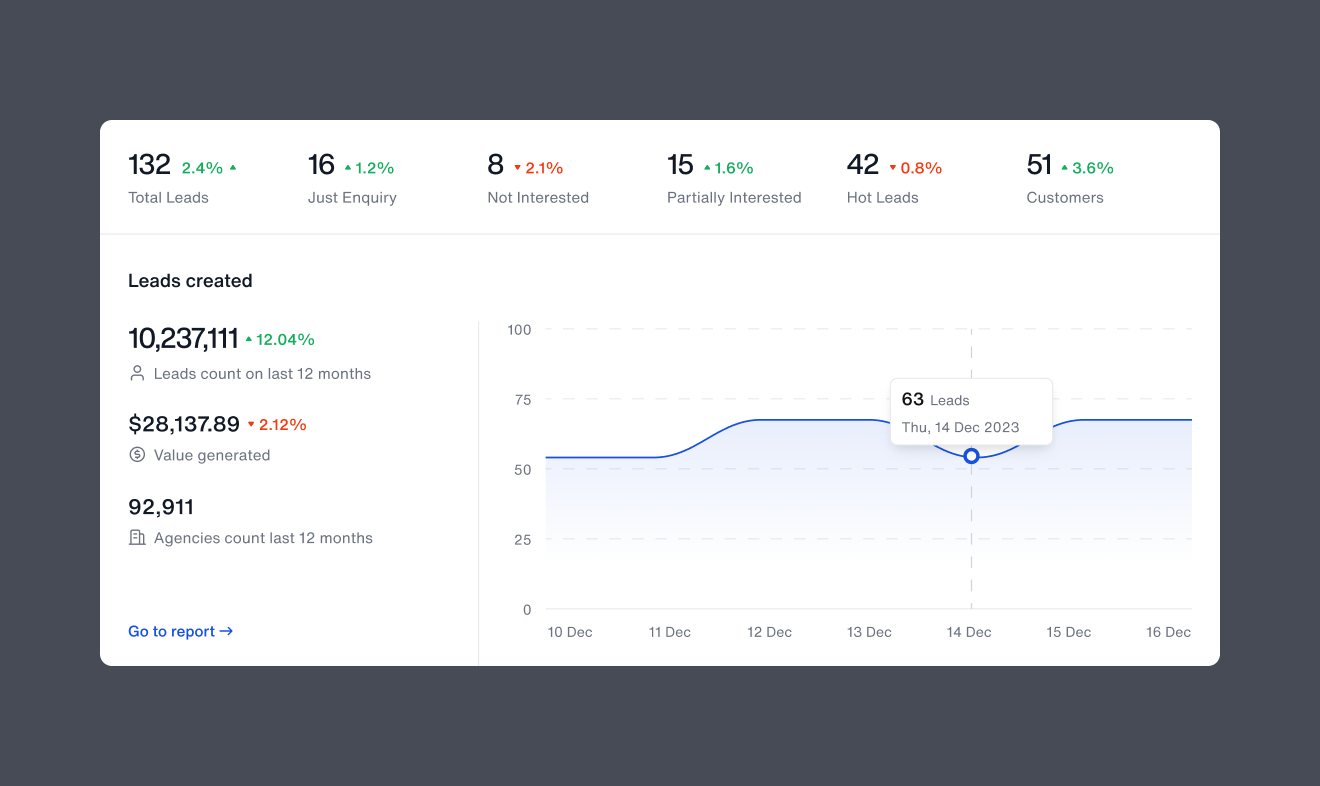1320x786 pixels.
Task: Select the Not Interested stat label
Action: [538, 197]
